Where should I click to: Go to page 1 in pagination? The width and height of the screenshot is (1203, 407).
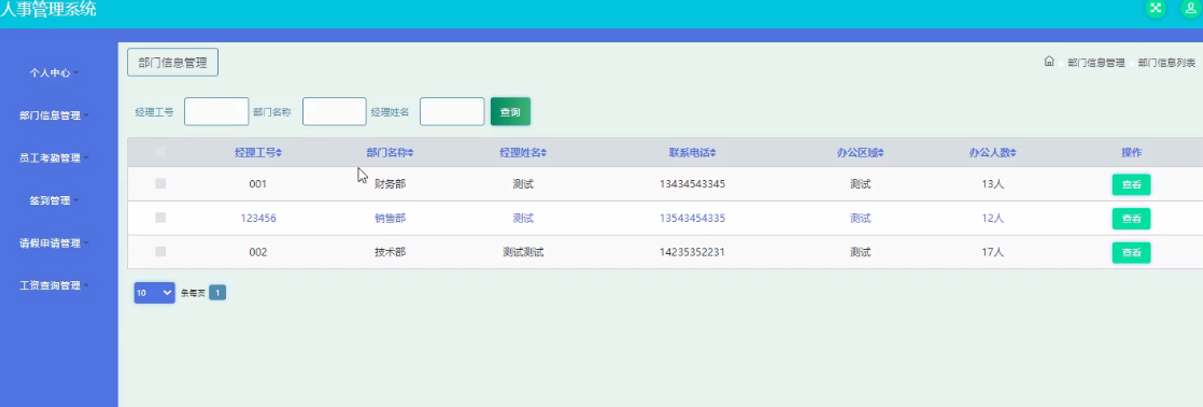pyautogui.click(x=218, y=293)
